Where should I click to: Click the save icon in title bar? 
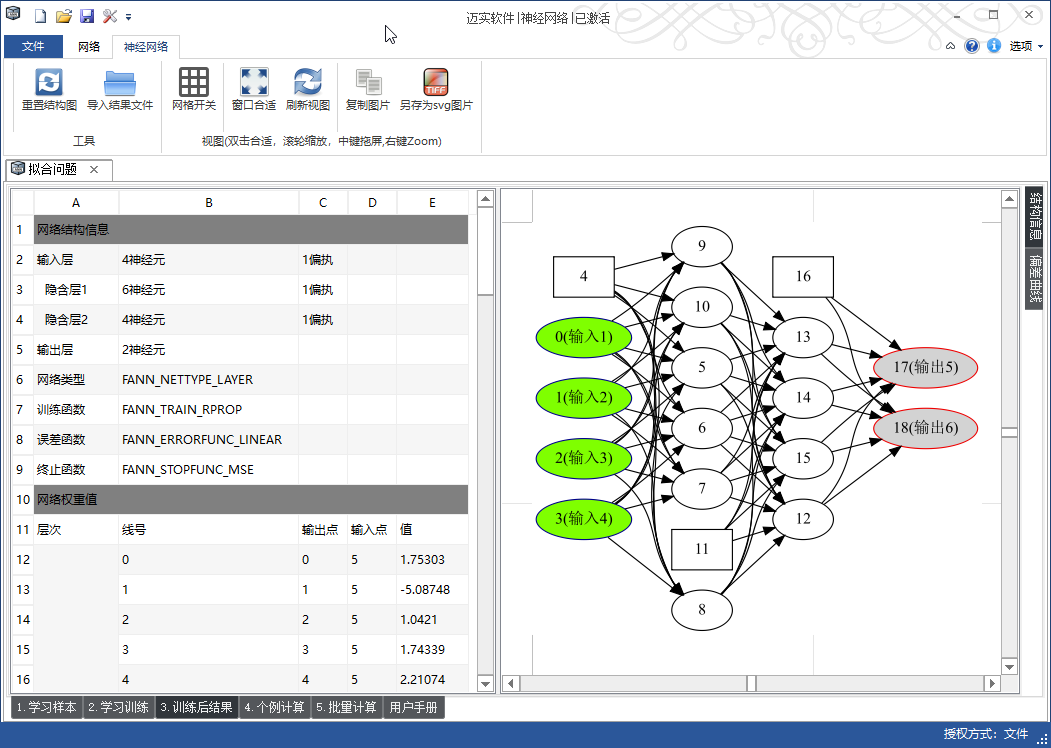click(87, 17)
